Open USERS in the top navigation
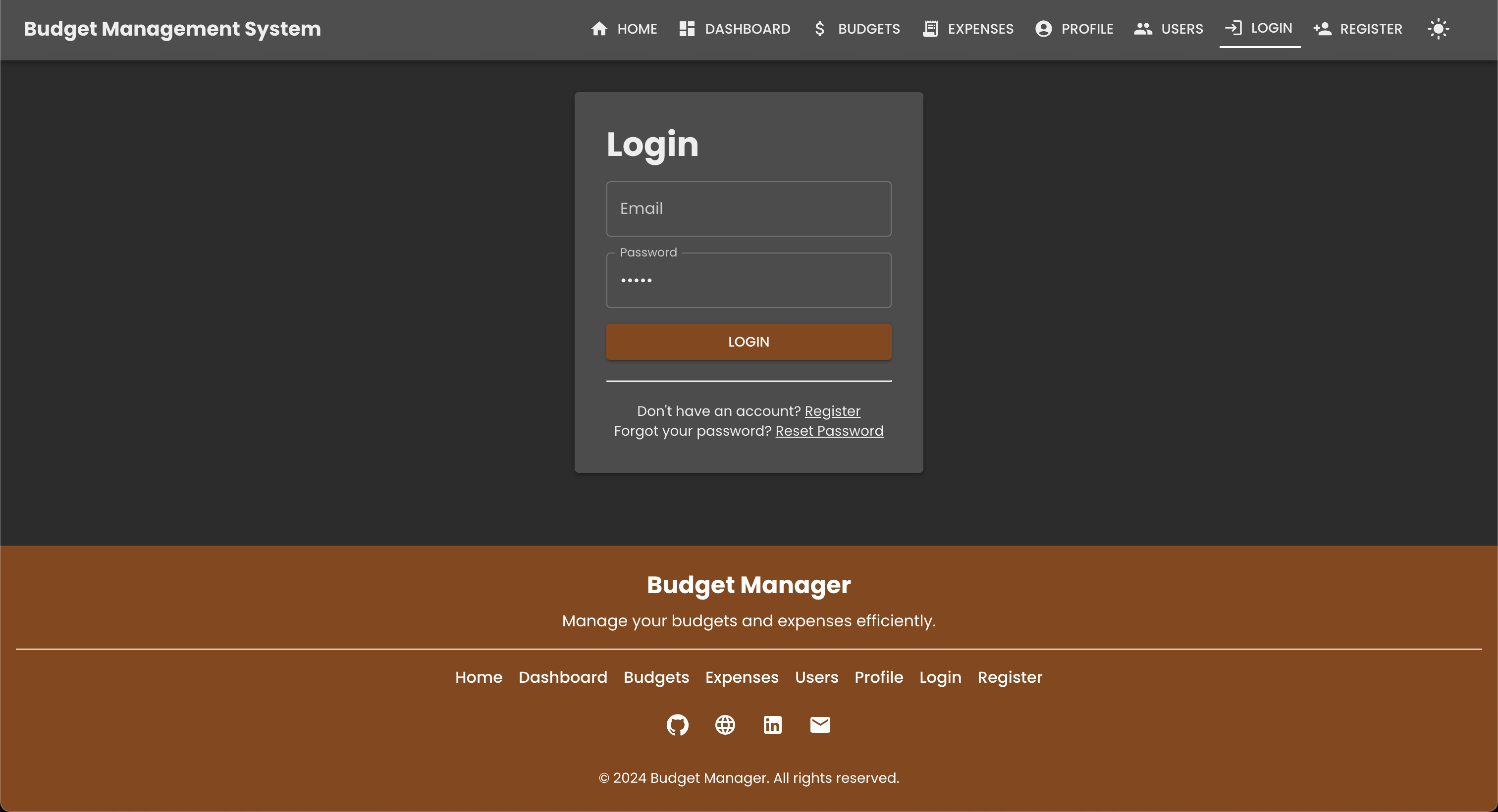Viewport: 1498px width, 812px height. pos(1168,29)
